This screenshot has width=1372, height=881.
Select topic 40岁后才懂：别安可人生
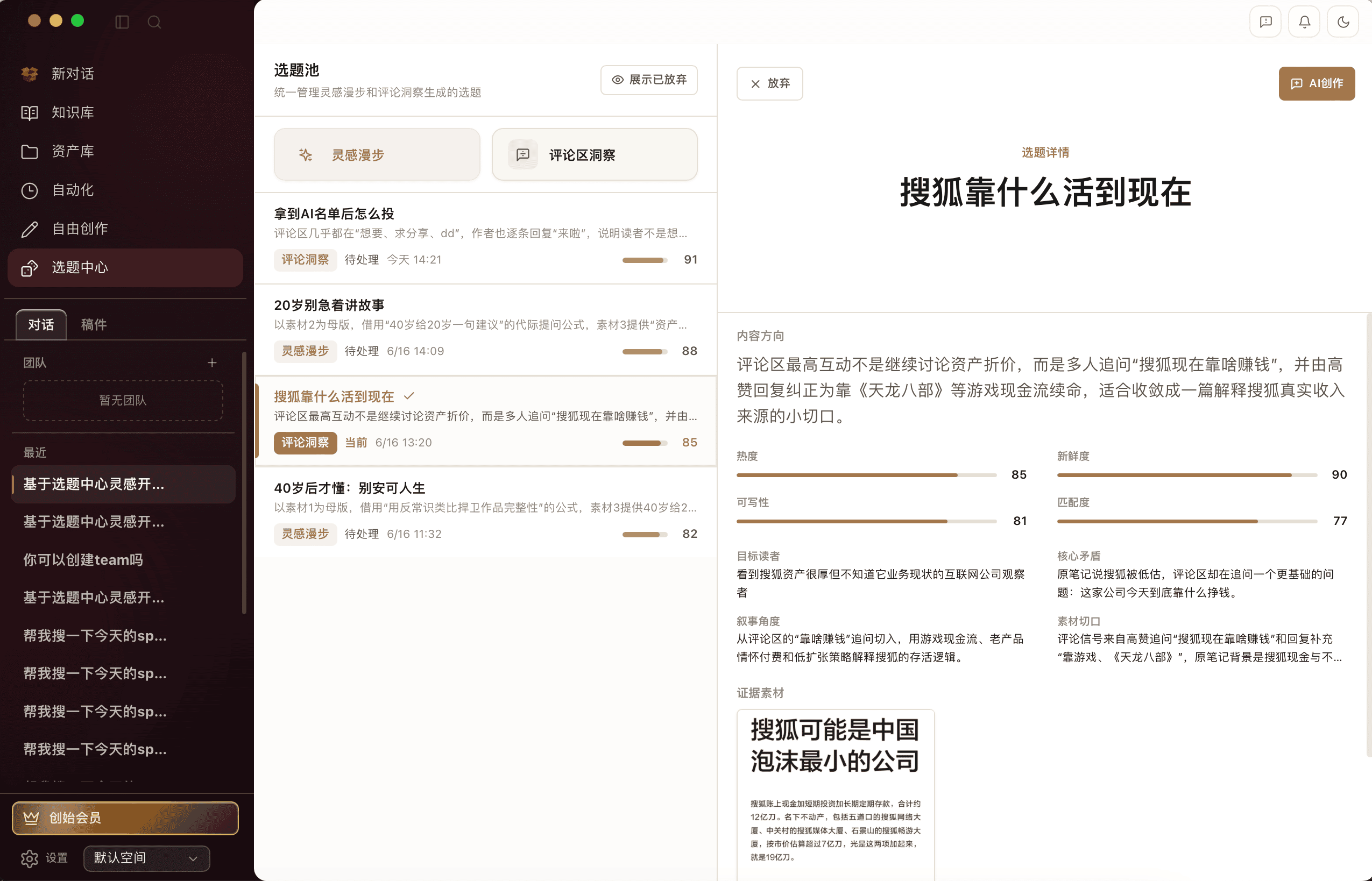pos(486,512)
